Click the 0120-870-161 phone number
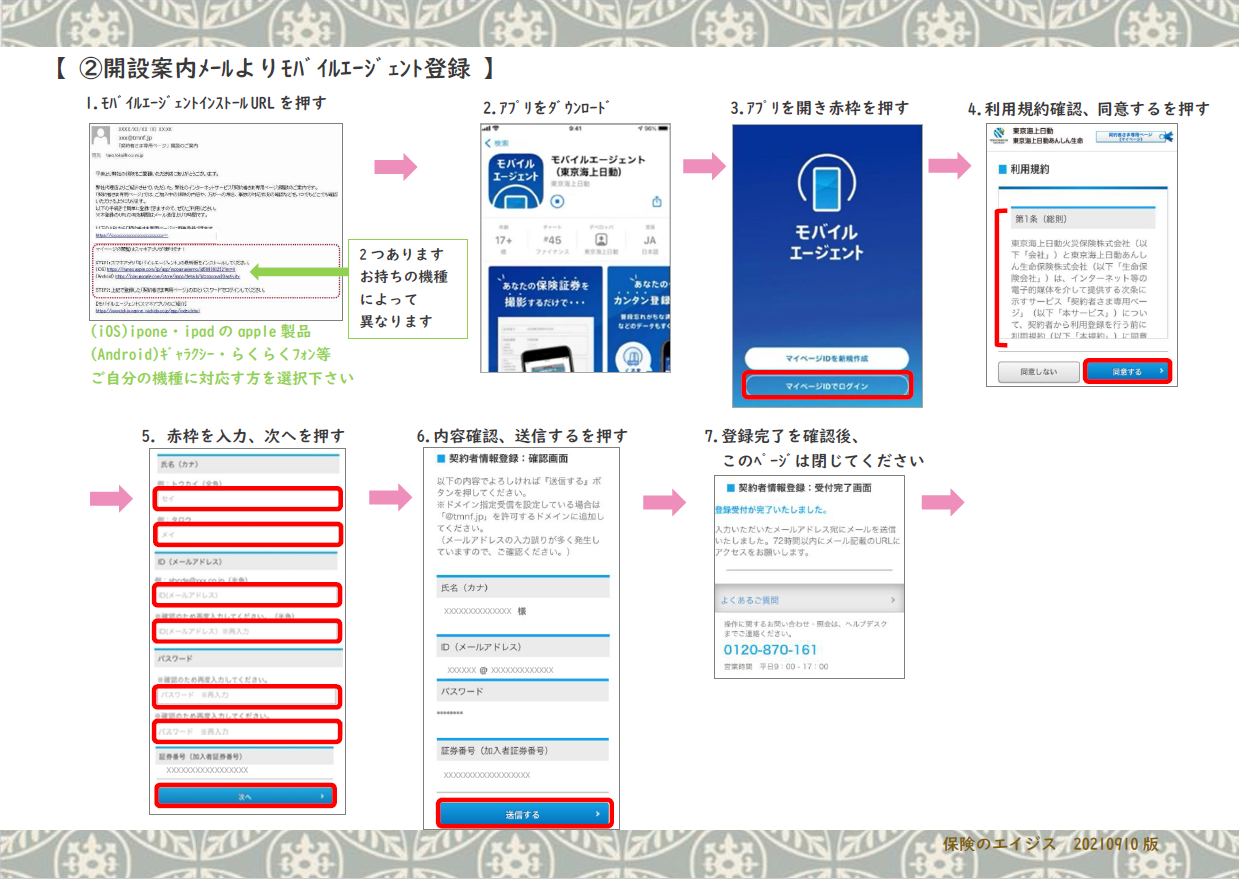 pos(770,649)
